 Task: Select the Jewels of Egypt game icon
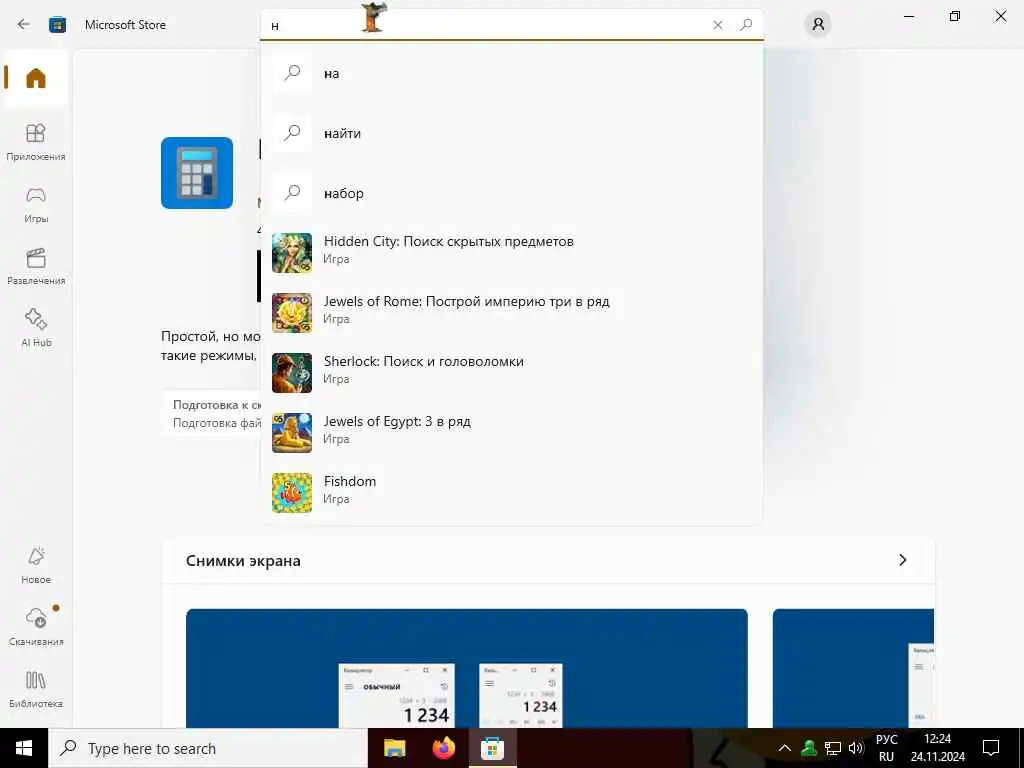pos(291,433)
